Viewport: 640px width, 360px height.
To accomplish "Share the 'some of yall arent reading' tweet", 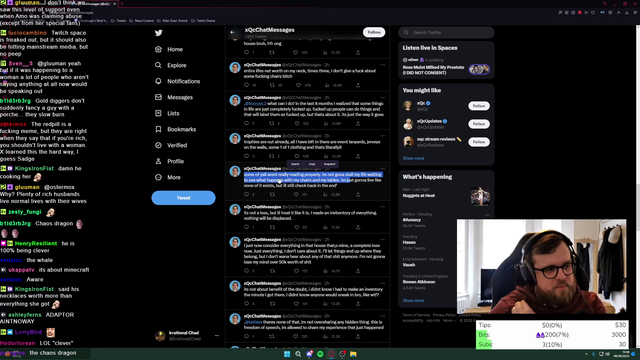I will click(358, 194).
